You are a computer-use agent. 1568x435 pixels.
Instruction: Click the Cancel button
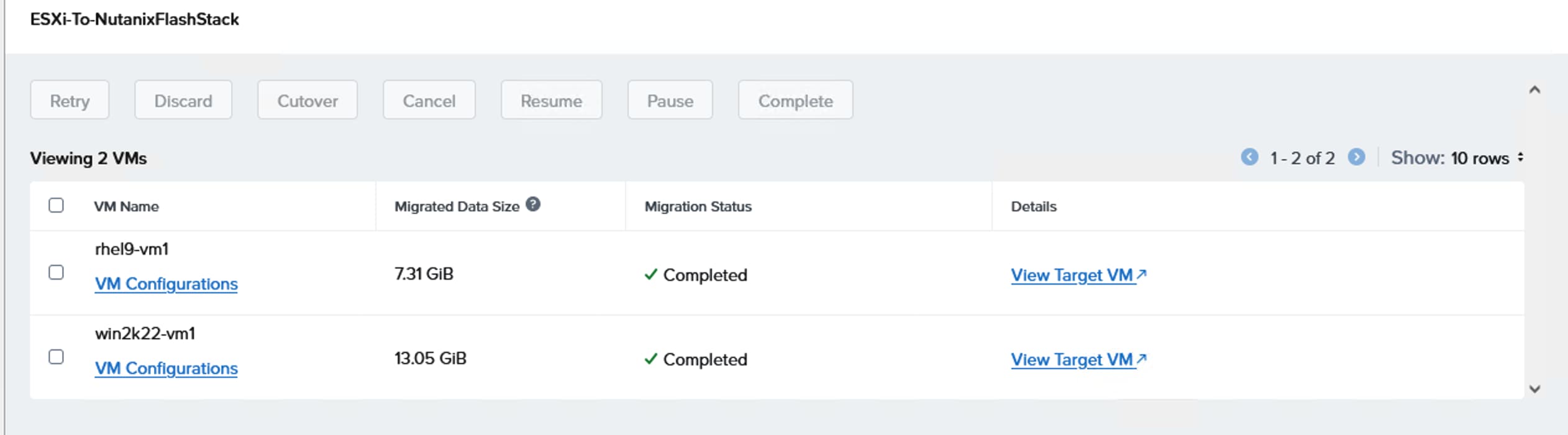pyautogui.click(x=429, y=100)
